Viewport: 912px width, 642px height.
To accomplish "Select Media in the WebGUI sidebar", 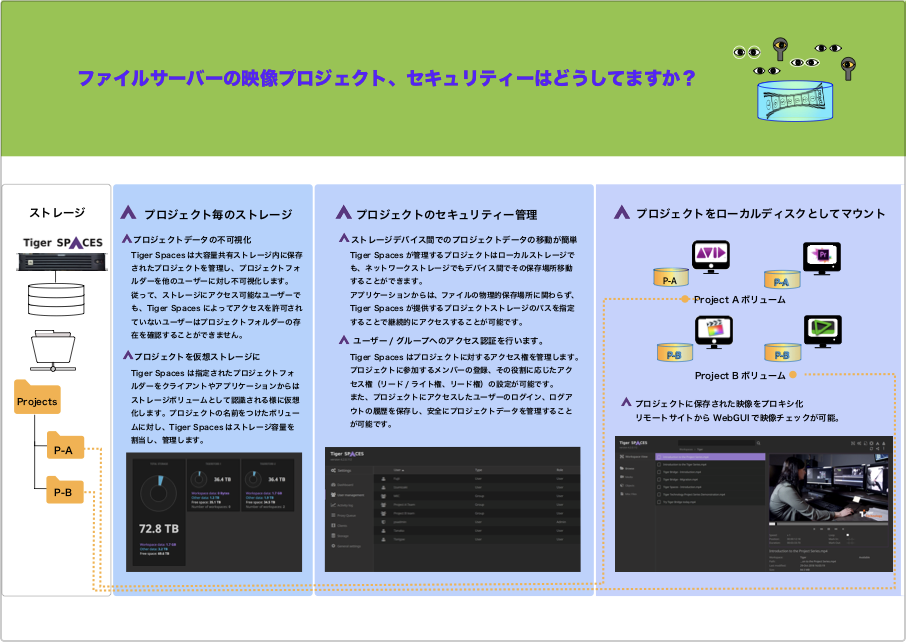I will coord(626,477).
